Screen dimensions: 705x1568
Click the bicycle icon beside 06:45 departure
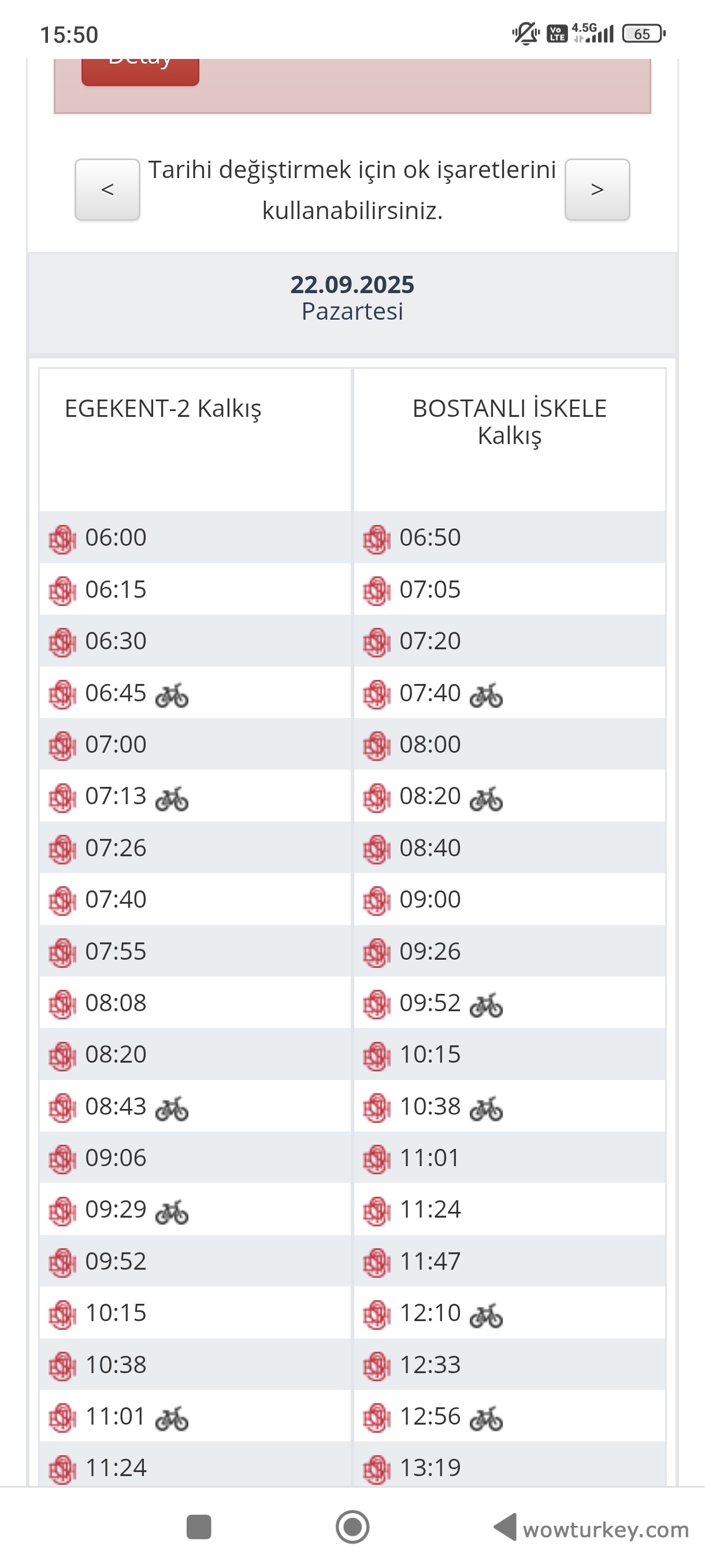coord(172,694)
